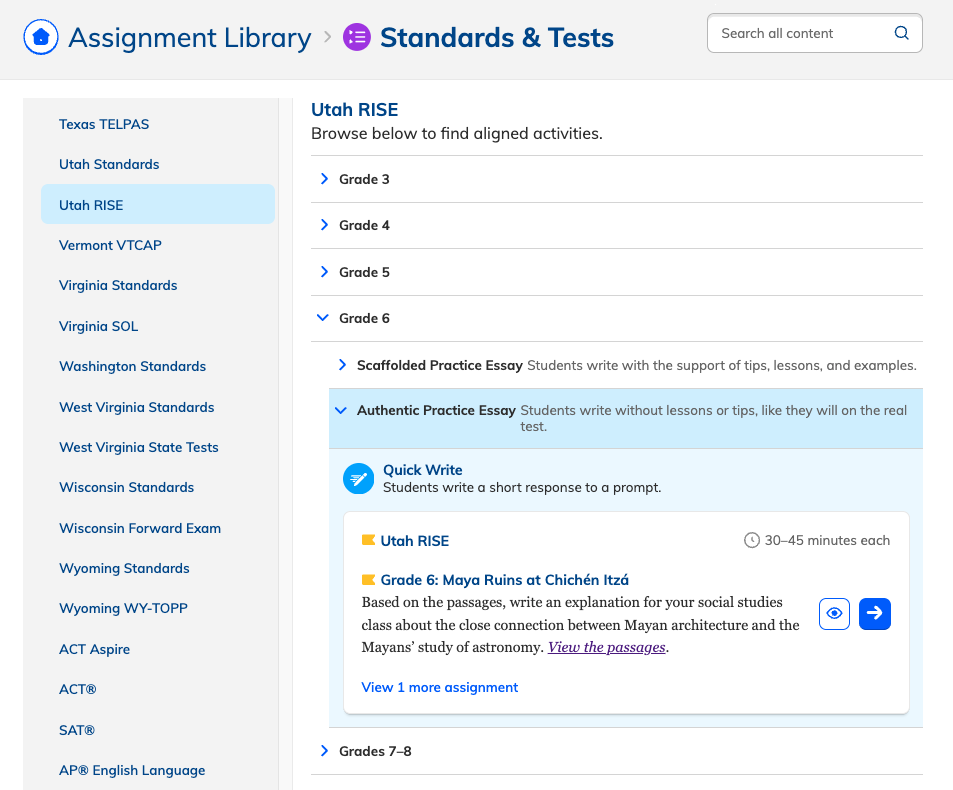Expand the Grade 4 section
Image resolution: width=953 pixels, height=790 pixels.
pyautogui.click(x=617, y=225)
